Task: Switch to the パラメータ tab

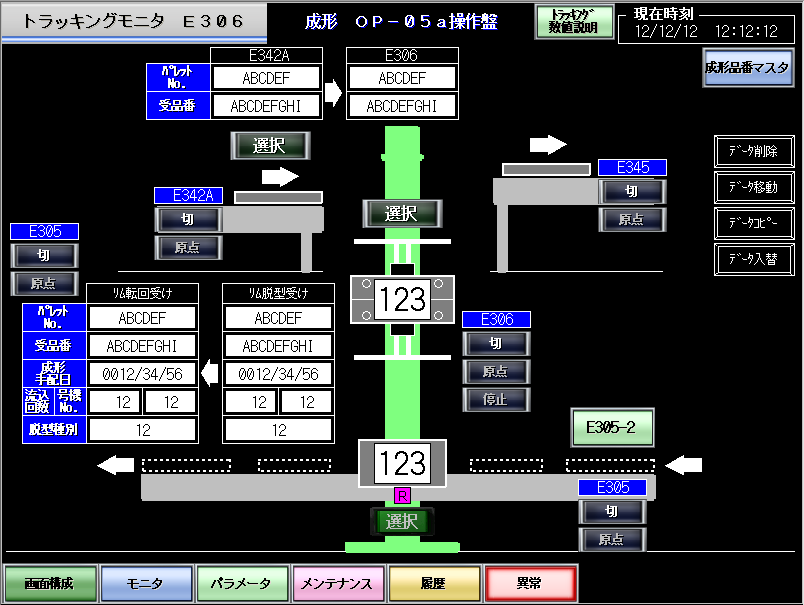Action: (239, 583)
